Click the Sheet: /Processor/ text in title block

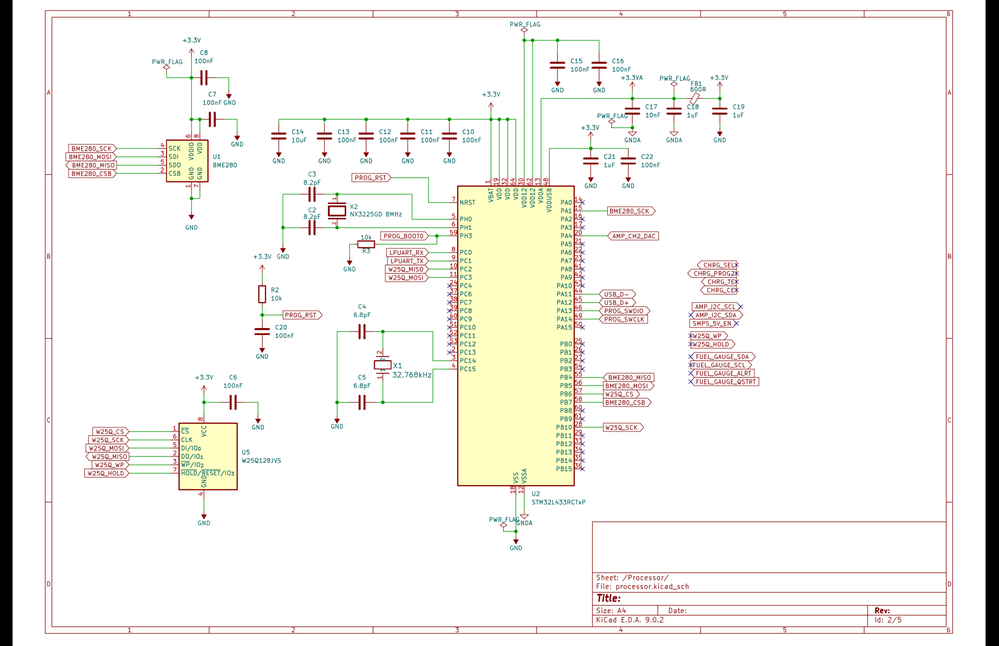630,578
